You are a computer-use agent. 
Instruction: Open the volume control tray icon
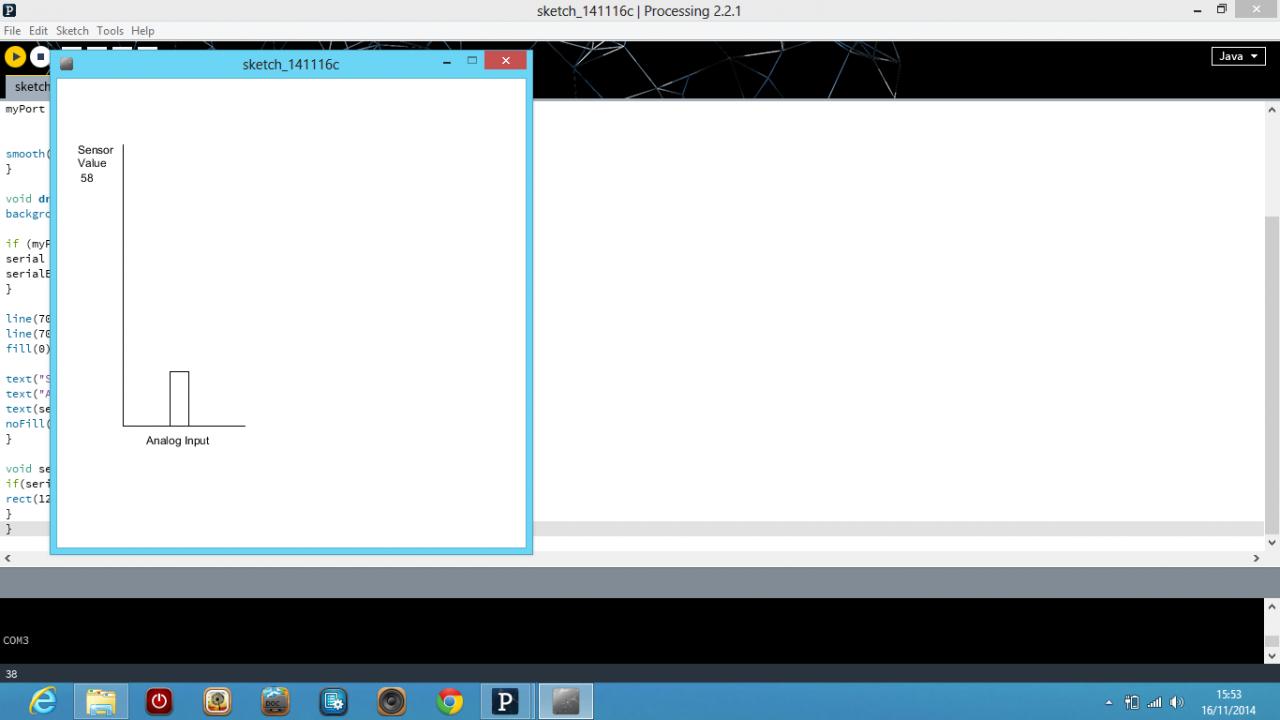pos(1176,703)
